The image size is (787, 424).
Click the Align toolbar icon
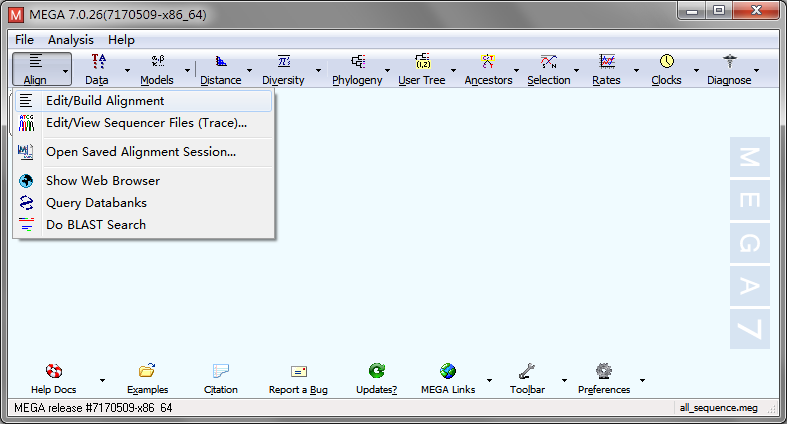point(35,62)
